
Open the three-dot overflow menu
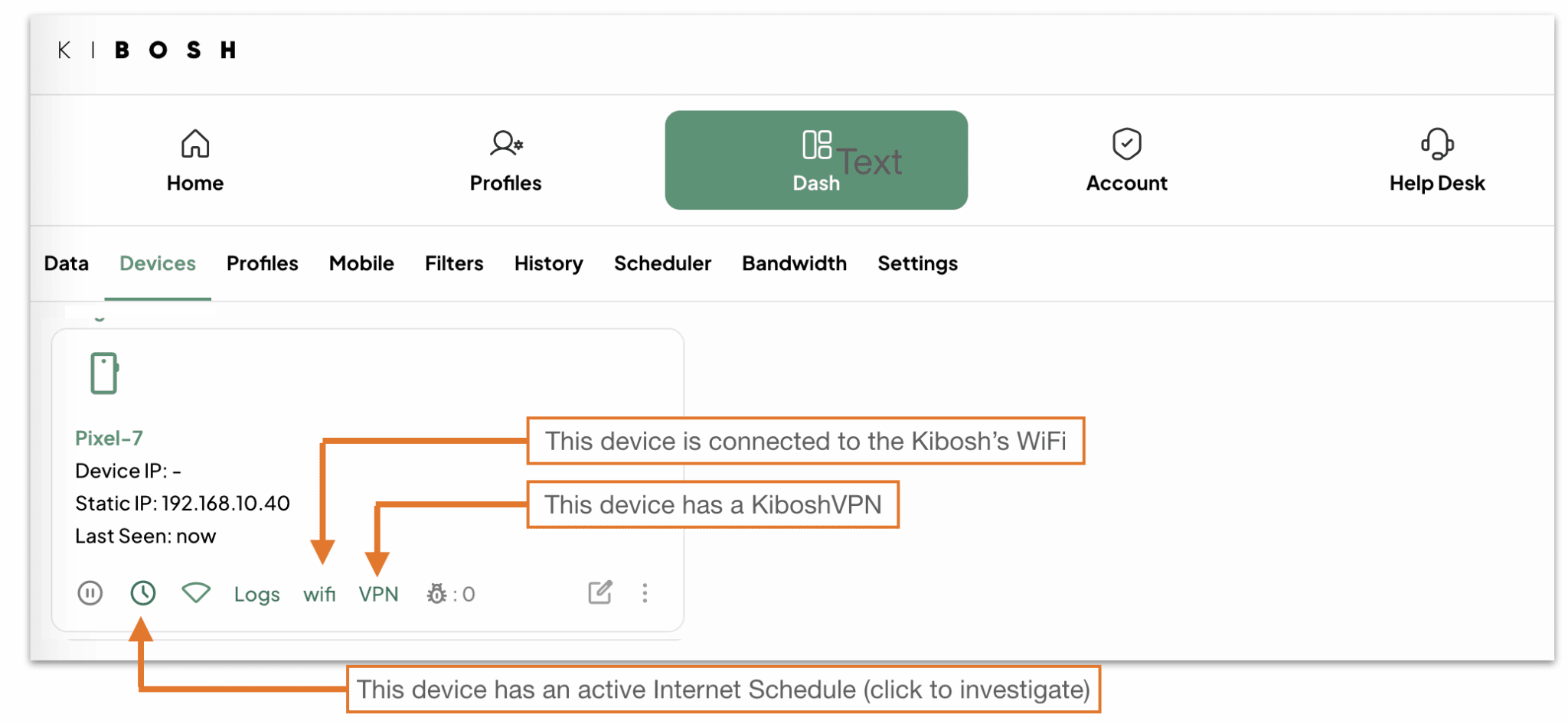(x=645, y=592)
